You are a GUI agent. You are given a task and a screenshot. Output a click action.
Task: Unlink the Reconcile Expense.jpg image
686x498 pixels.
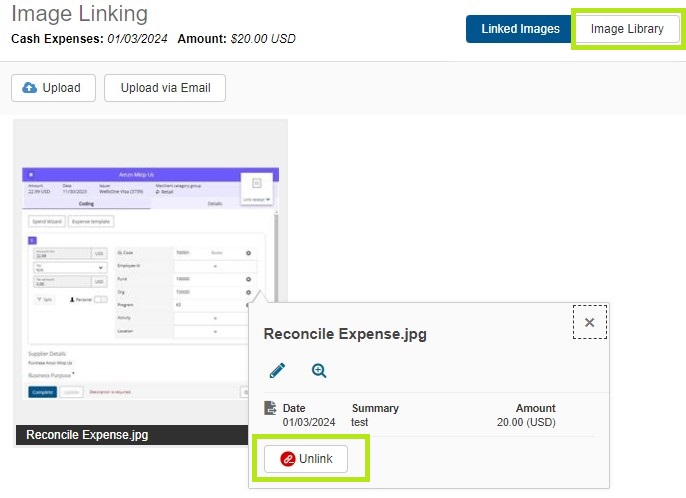pyautogui.click(x=306, y=458)
